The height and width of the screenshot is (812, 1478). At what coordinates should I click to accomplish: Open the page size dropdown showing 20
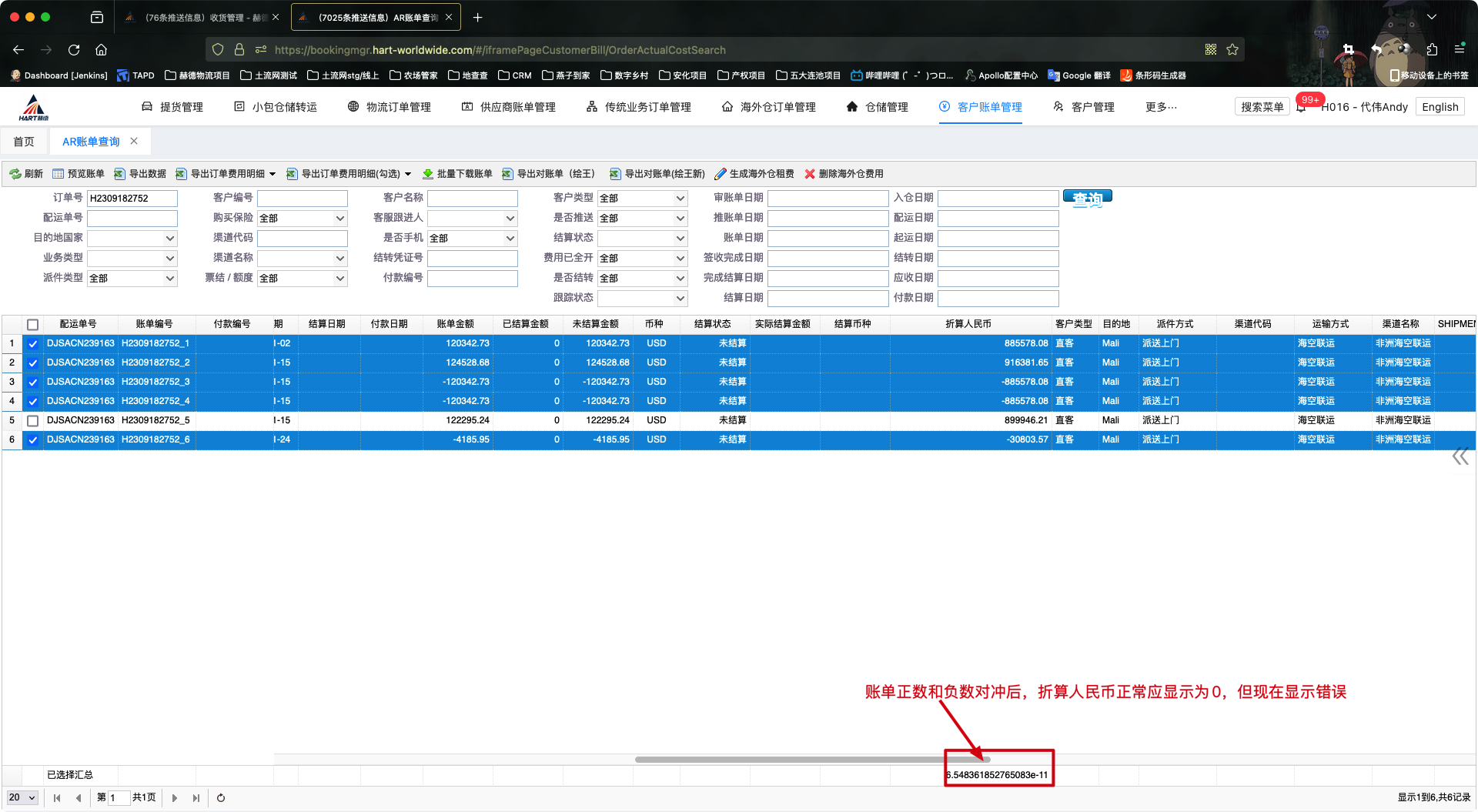click(22, 798)
